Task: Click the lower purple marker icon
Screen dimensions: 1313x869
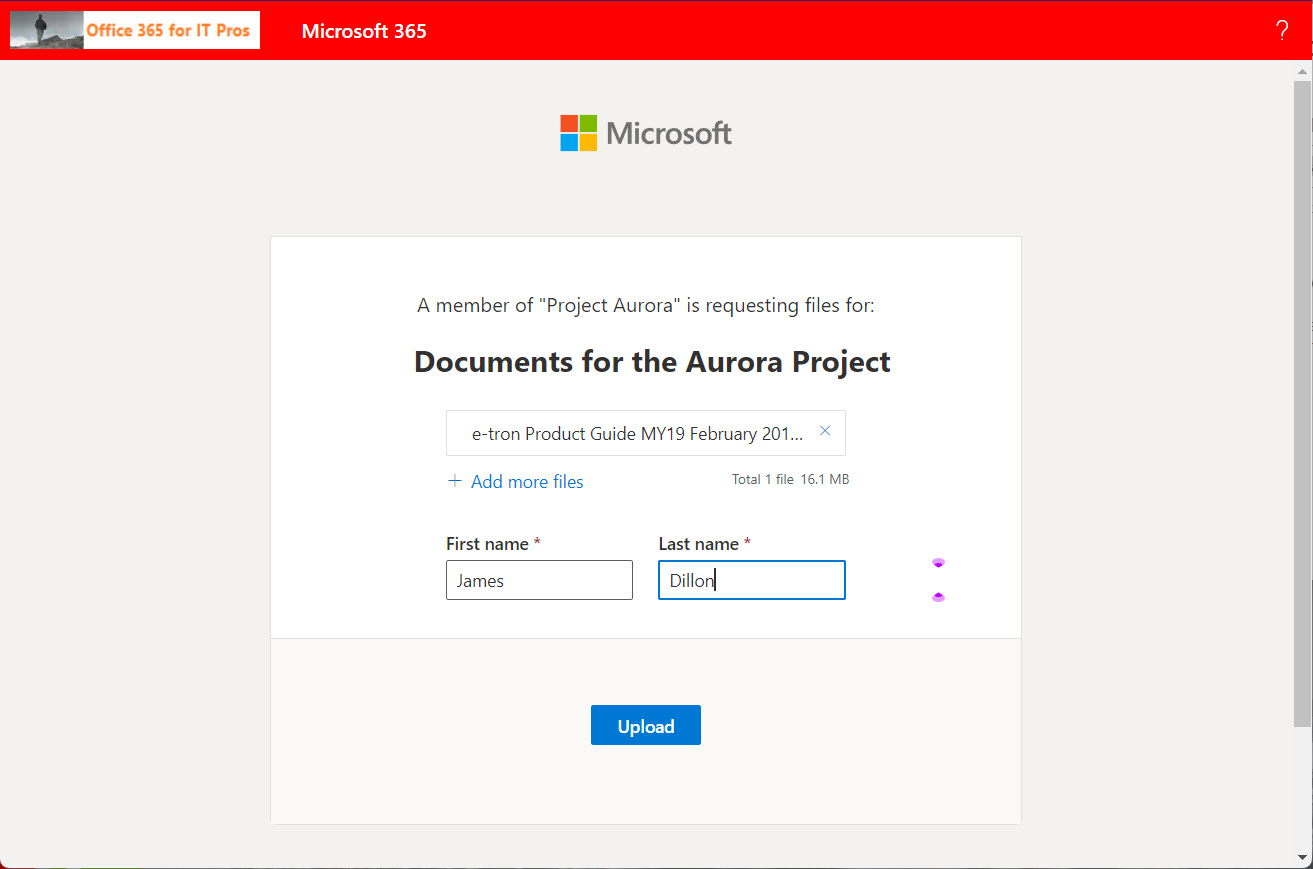Action: (x=938, y=597)
